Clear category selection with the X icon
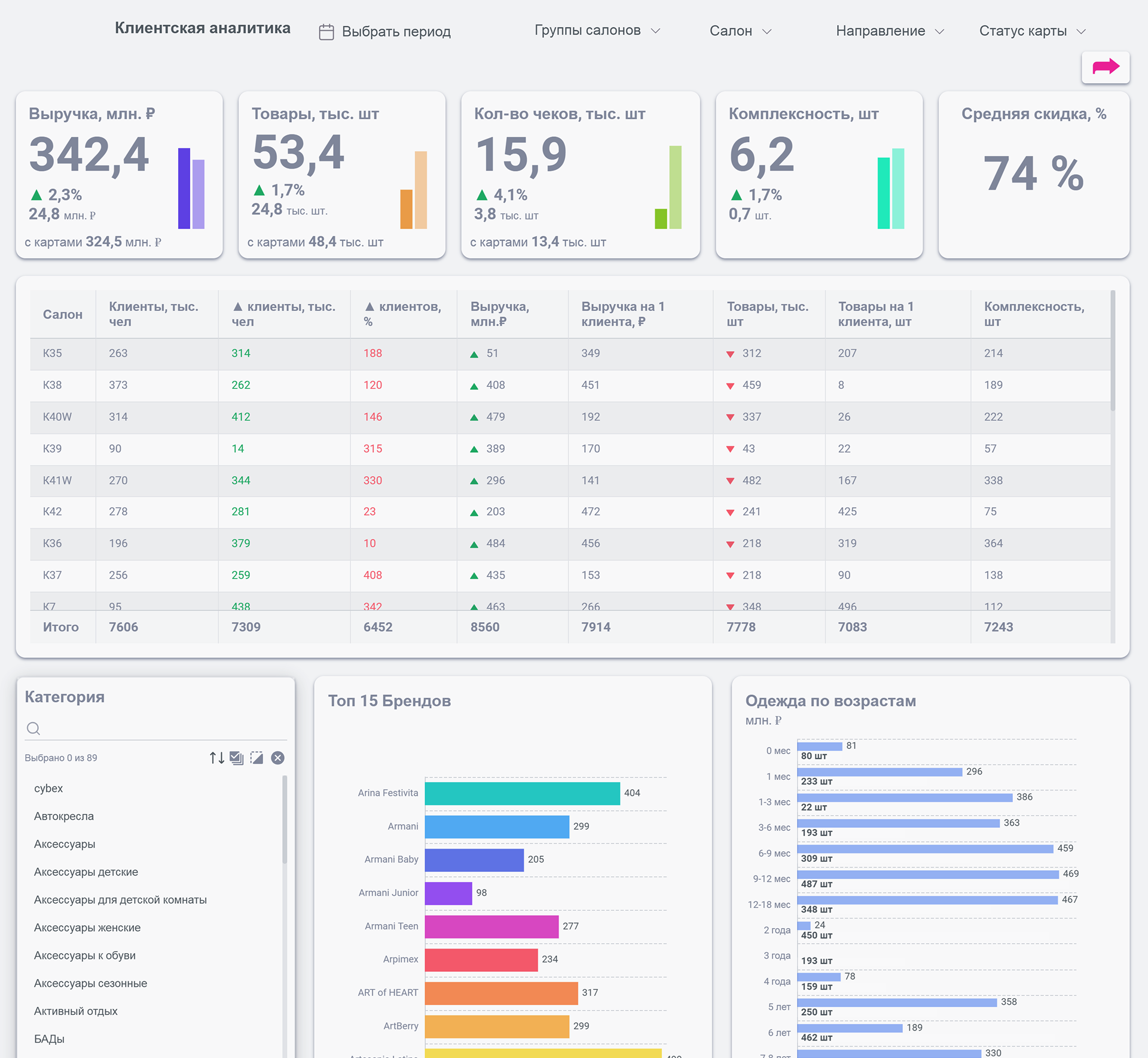This screenshot has width=1148, height=1058. 277,758
